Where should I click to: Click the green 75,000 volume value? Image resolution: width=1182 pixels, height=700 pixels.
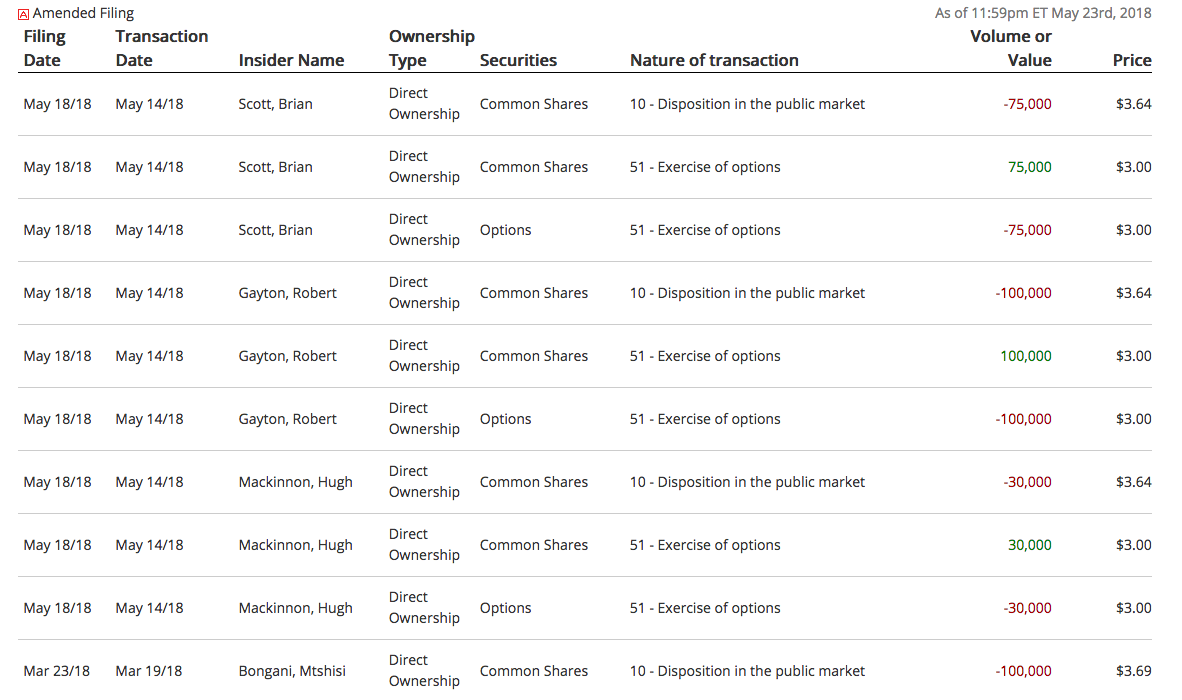pyautogui.click(x=1029, y=167)
